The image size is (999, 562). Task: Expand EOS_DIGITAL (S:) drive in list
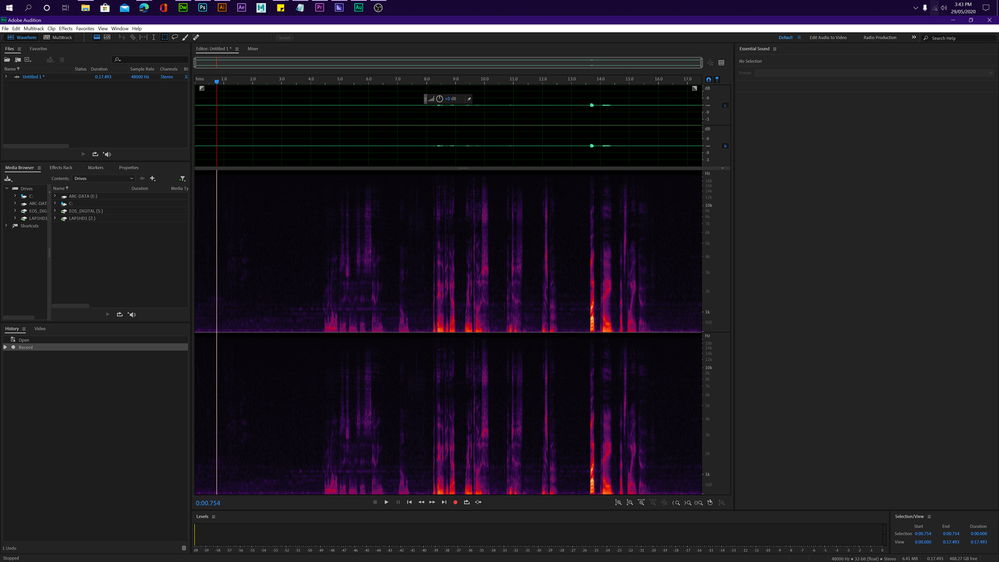pos(55,211)
